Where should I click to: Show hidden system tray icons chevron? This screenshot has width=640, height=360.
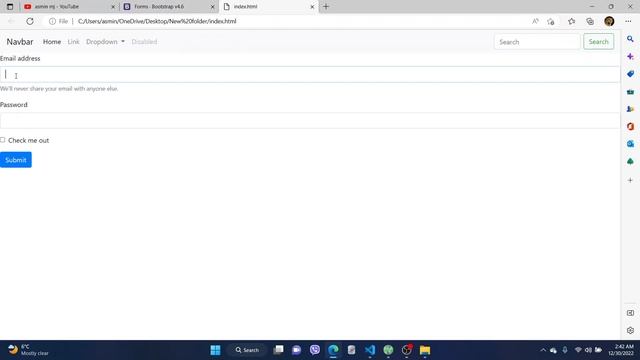pos(543,350)
